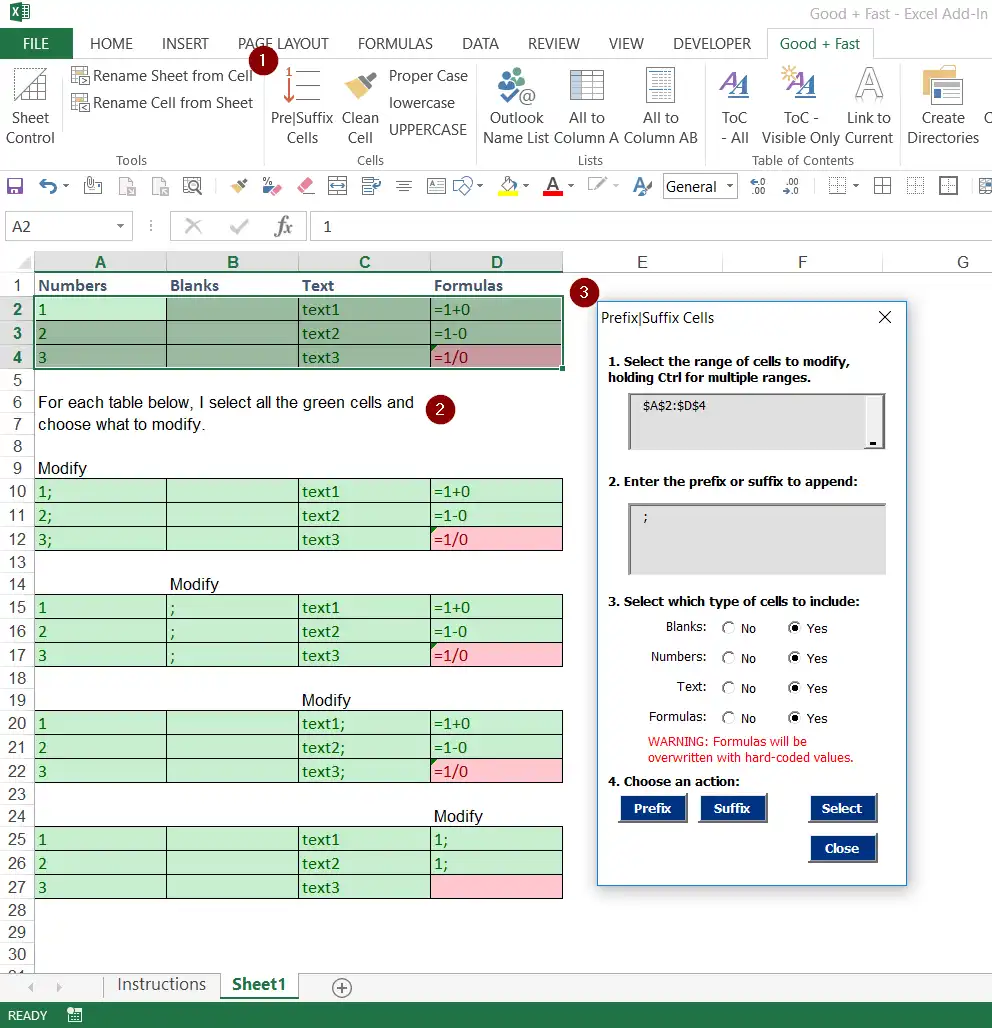Click the Select button
992x1028 pixels.
842,808
